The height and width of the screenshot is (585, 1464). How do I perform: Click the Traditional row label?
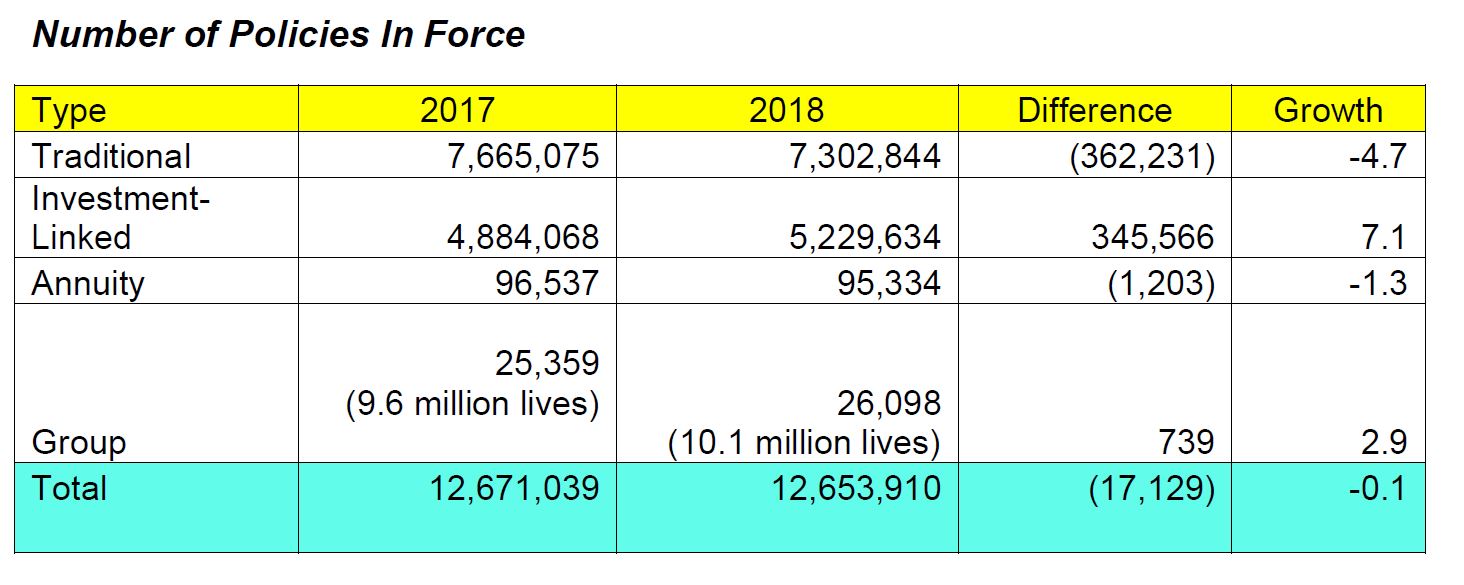coord(111,156)
